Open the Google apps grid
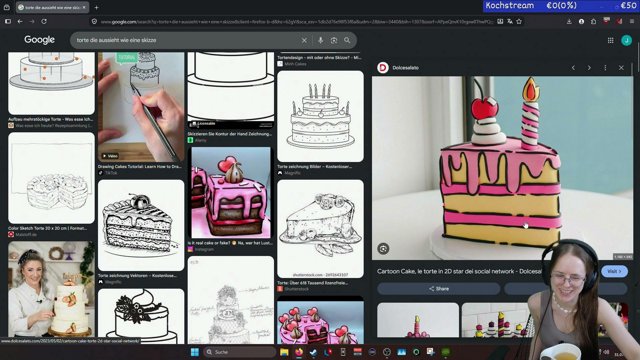 (x=611, y=40)
